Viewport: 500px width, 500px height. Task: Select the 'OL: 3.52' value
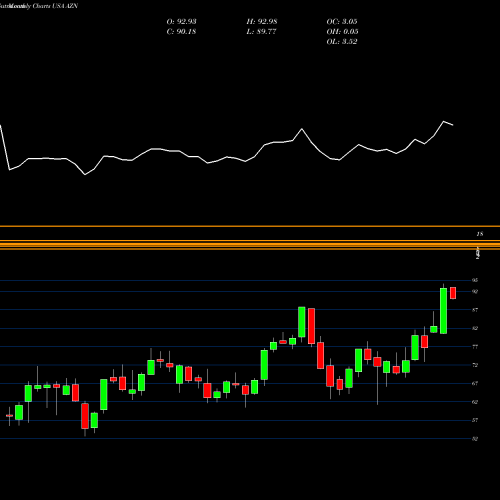click(x=342, y=42)
